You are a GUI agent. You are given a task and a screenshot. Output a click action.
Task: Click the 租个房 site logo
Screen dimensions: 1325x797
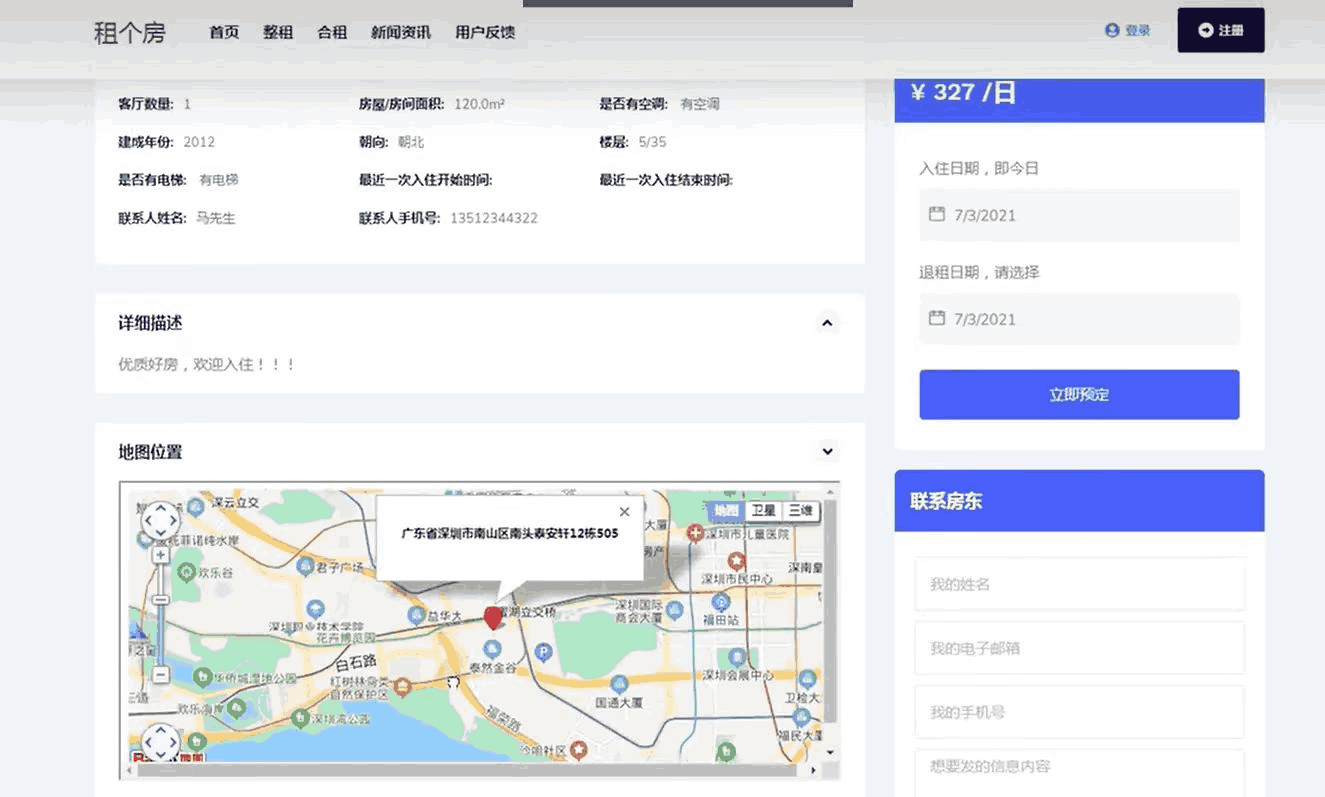129,32
